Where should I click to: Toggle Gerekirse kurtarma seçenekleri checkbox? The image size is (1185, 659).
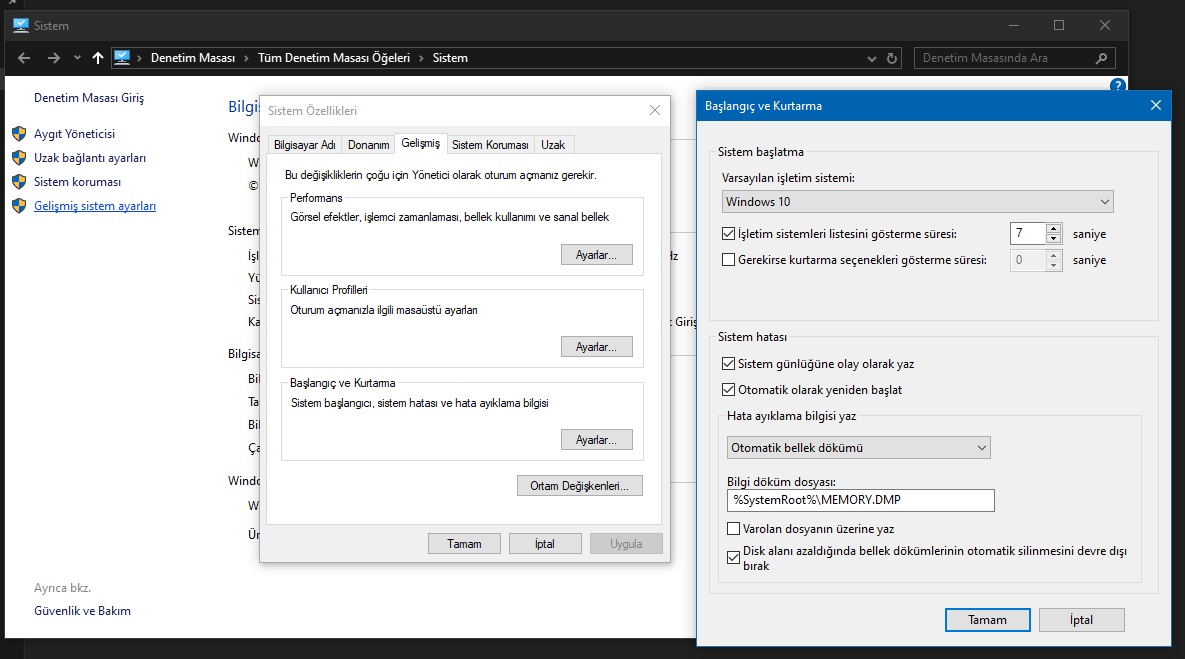(729, 260)
